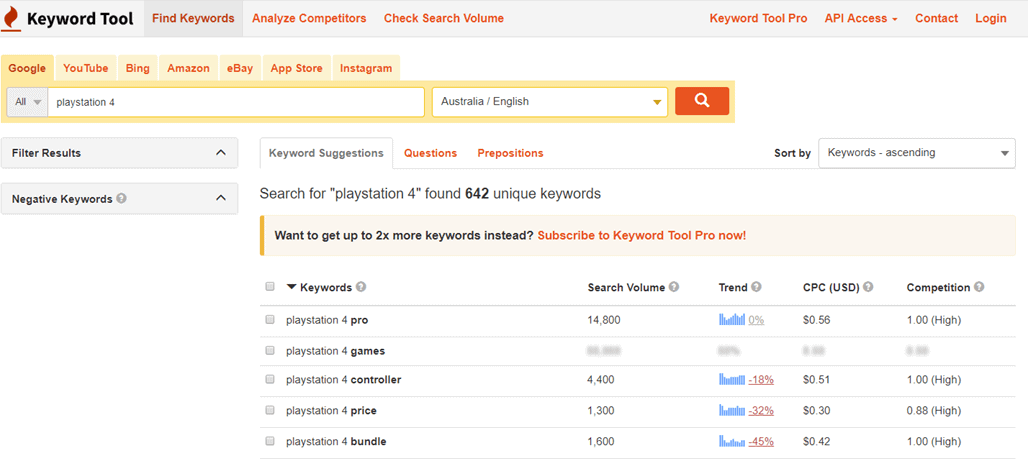Image resolution: width=1028 pixels, height=461 pixels.
Task: Switch to the eBay tab
Action: tap(240, 68)
